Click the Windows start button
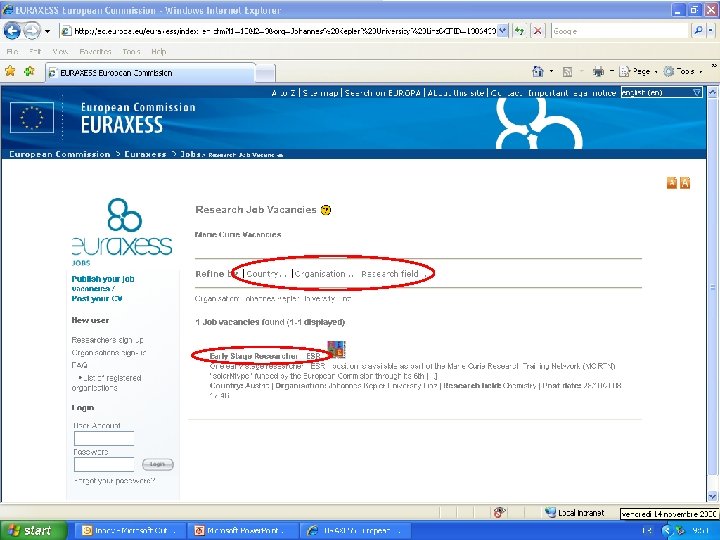The width and height of the screenshot is (720, 540). pos(33,530)
